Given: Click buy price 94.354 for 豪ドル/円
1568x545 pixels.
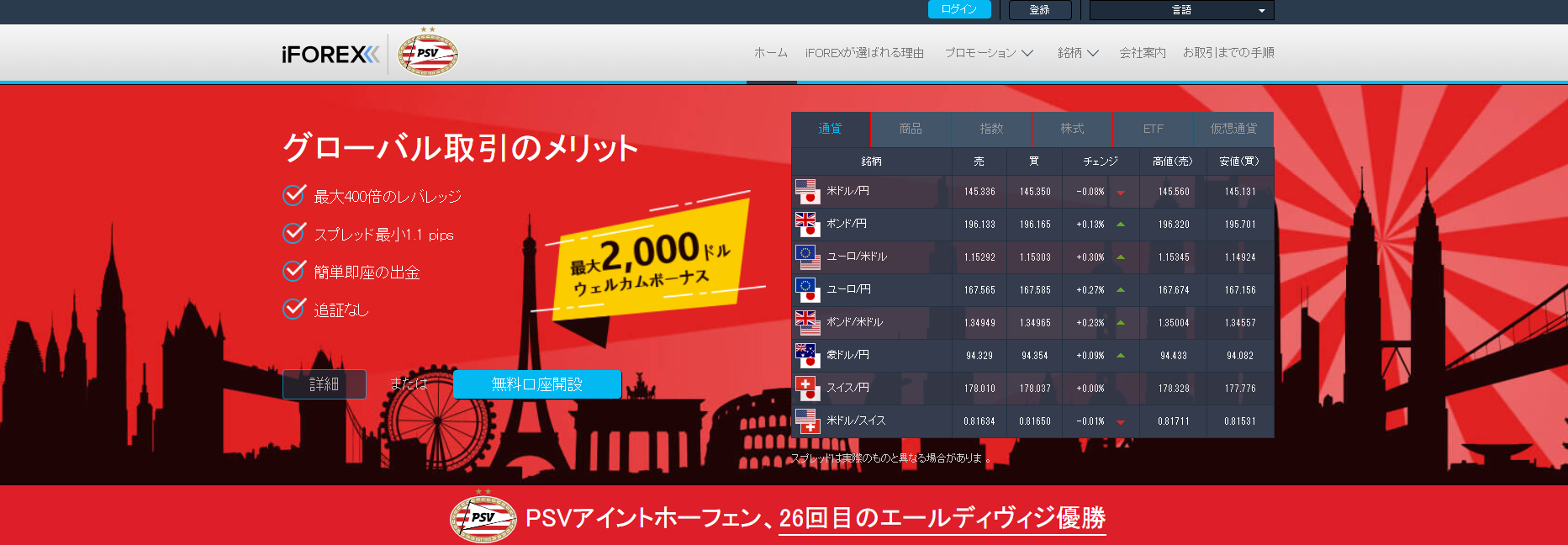Looking at the screenshot, I should tap(1035, 356).
